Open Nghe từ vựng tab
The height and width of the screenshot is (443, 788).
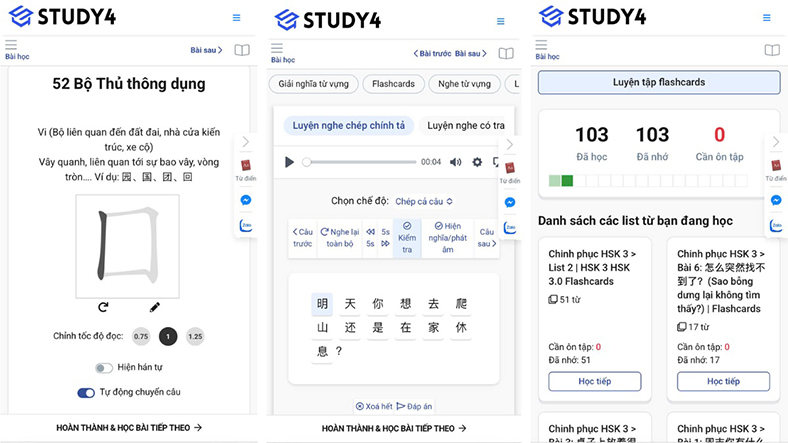464,84
